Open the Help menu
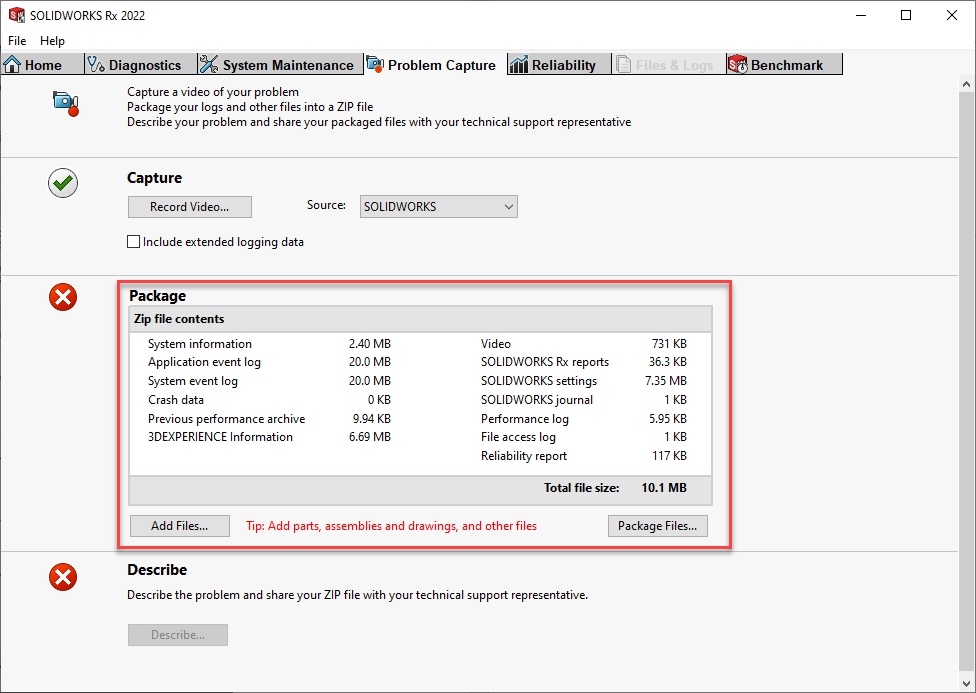976x693 pixels. 52,41
